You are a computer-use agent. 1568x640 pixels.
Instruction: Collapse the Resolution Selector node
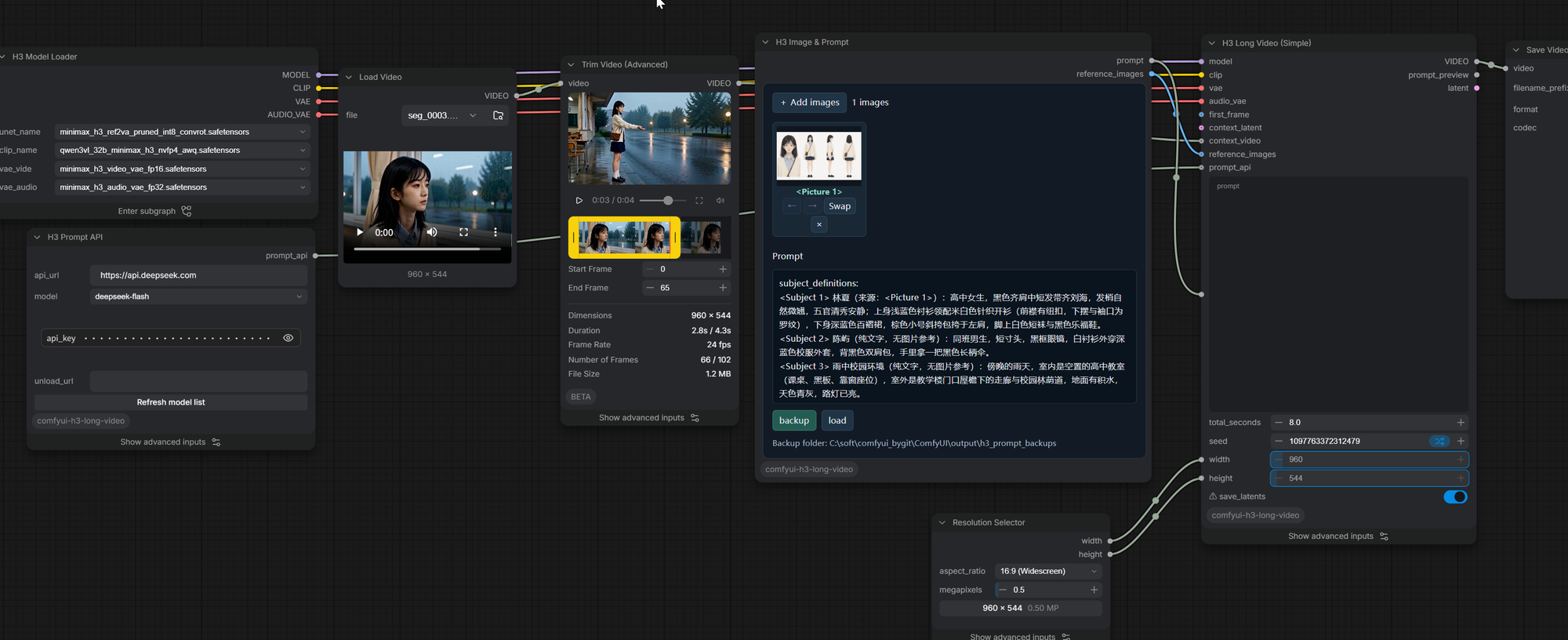(942, 522)
